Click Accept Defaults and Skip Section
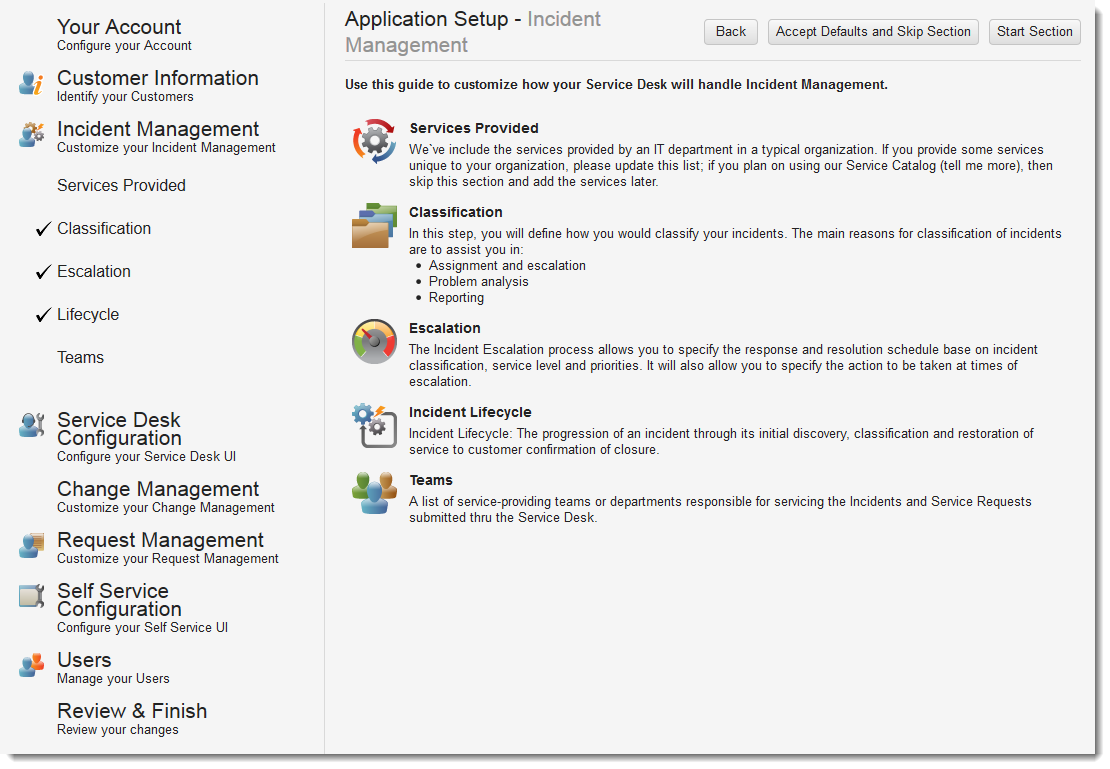Screen dimensions: 1110x769 coord(873,32)
